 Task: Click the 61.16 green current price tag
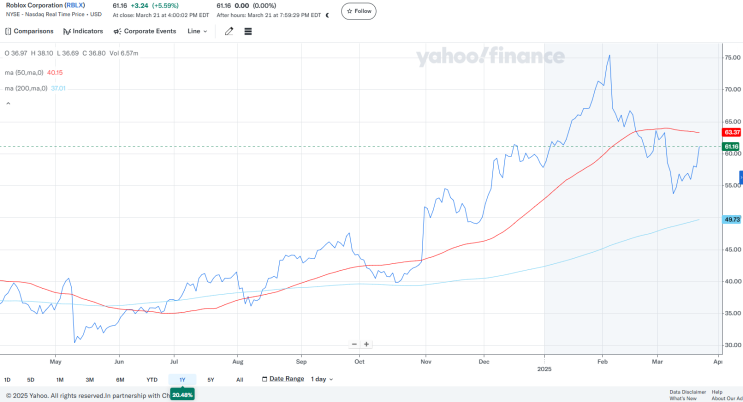pyautogui.click(x=732, y=147)
